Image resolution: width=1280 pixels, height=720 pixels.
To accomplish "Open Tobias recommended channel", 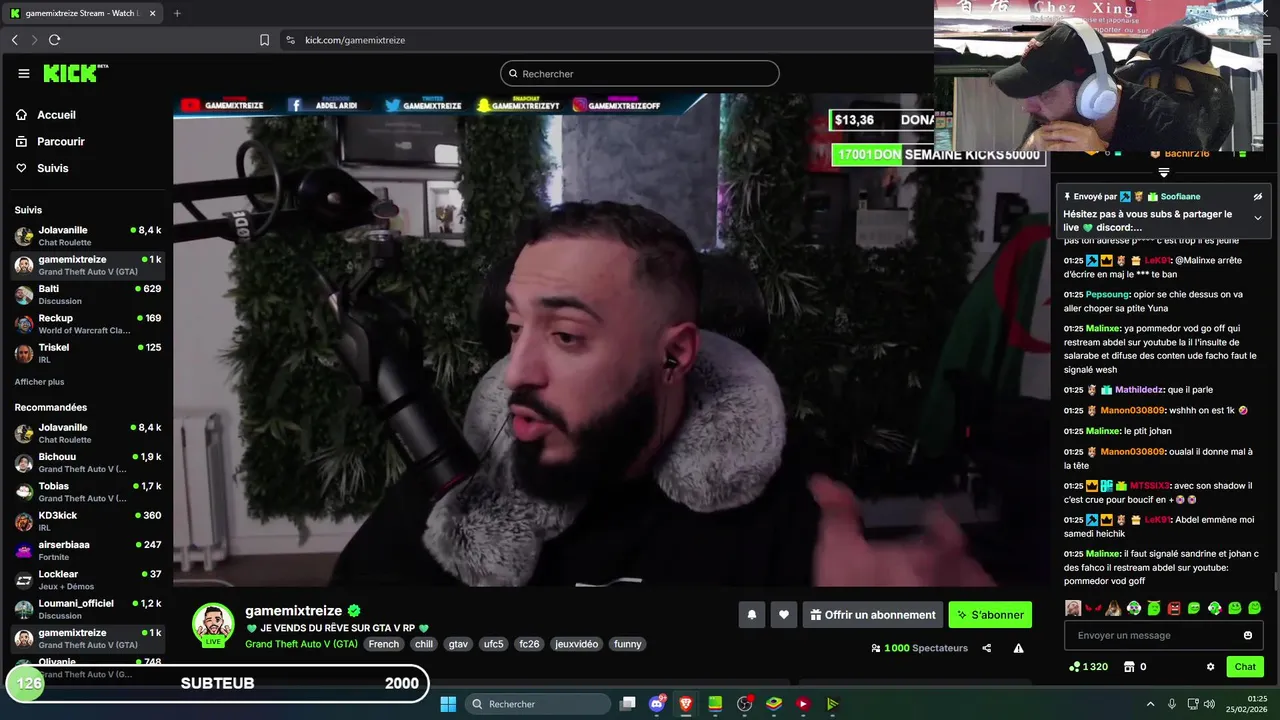I will tap(87, 492).
